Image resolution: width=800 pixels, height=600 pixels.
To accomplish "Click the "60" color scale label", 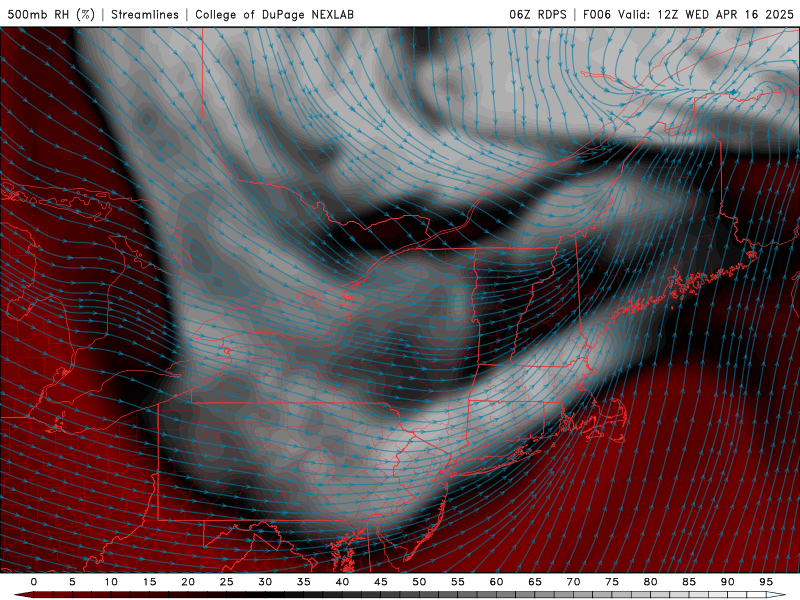I will [x=496, y=582].
